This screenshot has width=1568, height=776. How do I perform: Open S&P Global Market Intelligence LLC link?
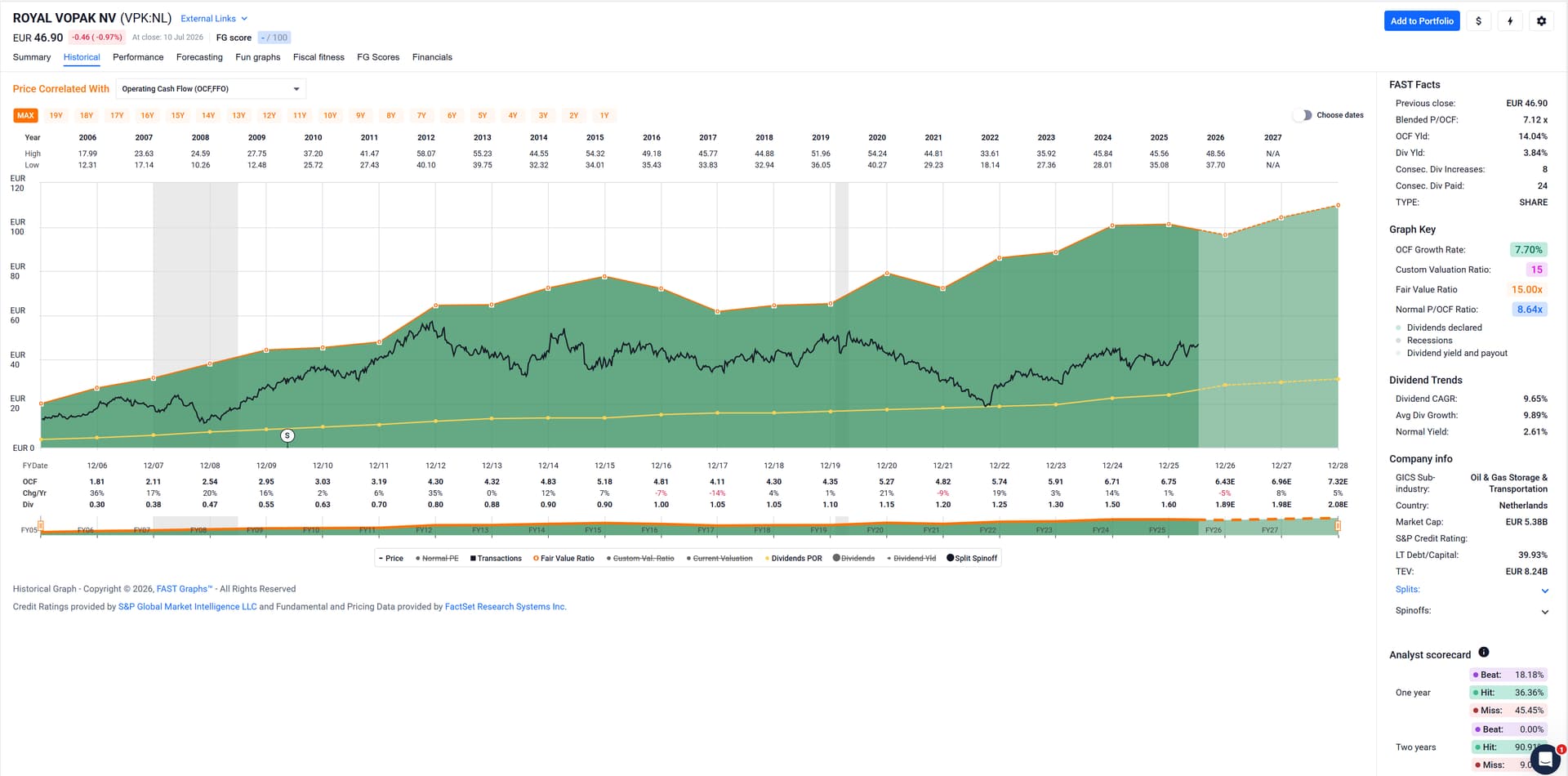click(x=187, y=607)
